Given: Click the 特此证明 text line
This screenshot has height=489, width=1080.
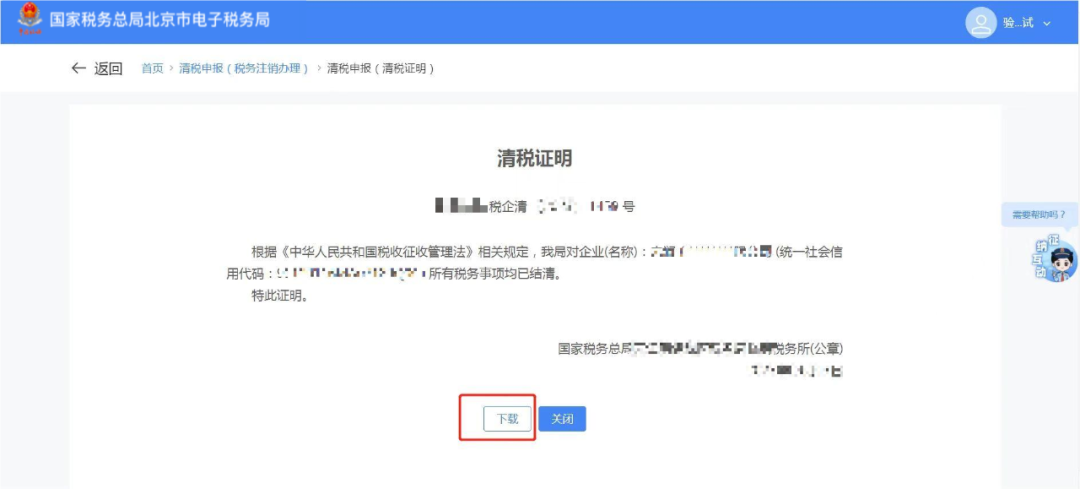Looking at the screenshot, I should (279, 298).
